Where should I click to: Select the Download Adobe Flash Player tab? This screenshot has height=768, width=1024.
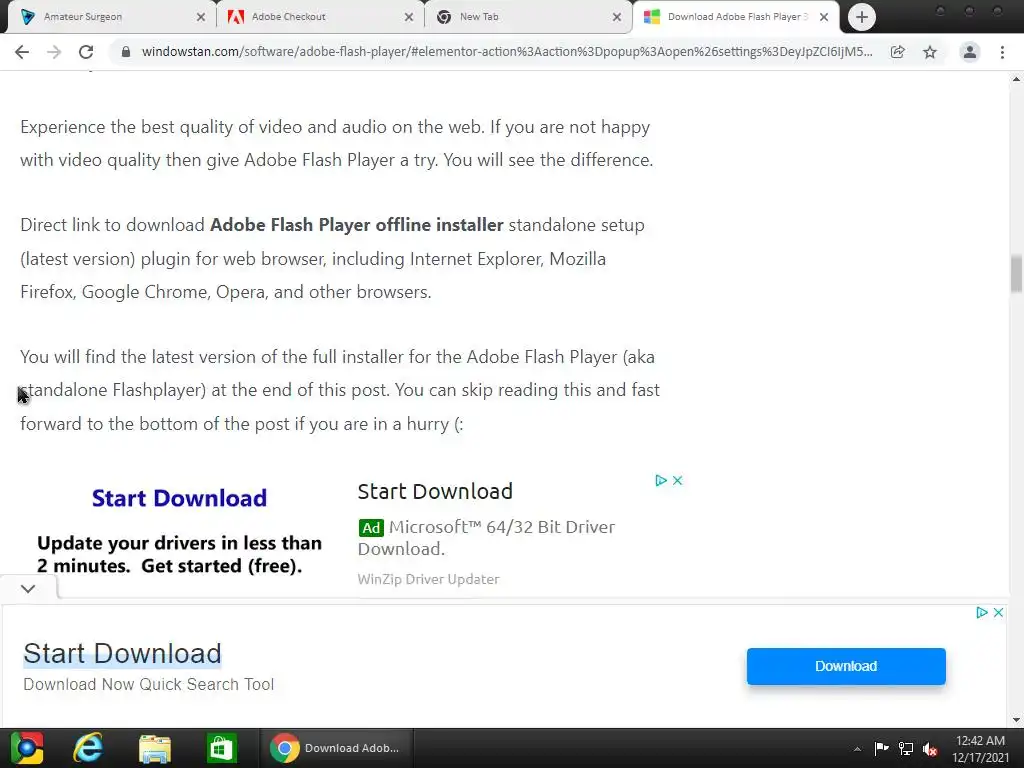coord(735,17)
